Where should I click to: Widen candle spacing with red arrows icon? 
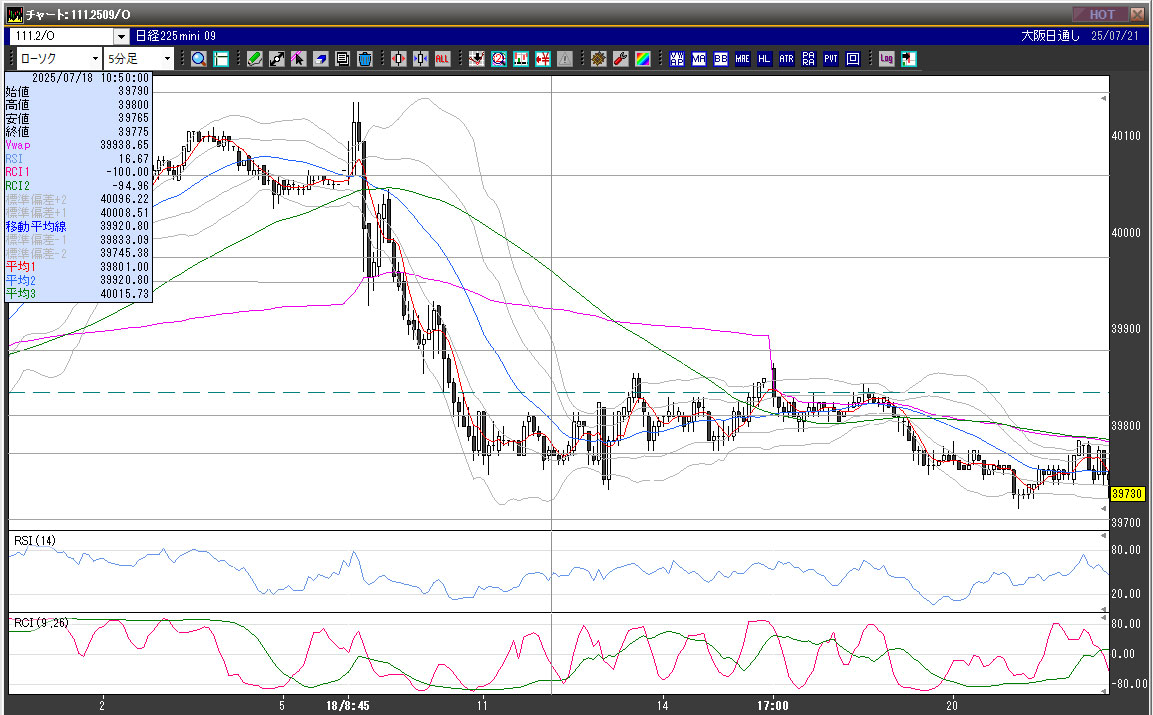pos(398,59)
